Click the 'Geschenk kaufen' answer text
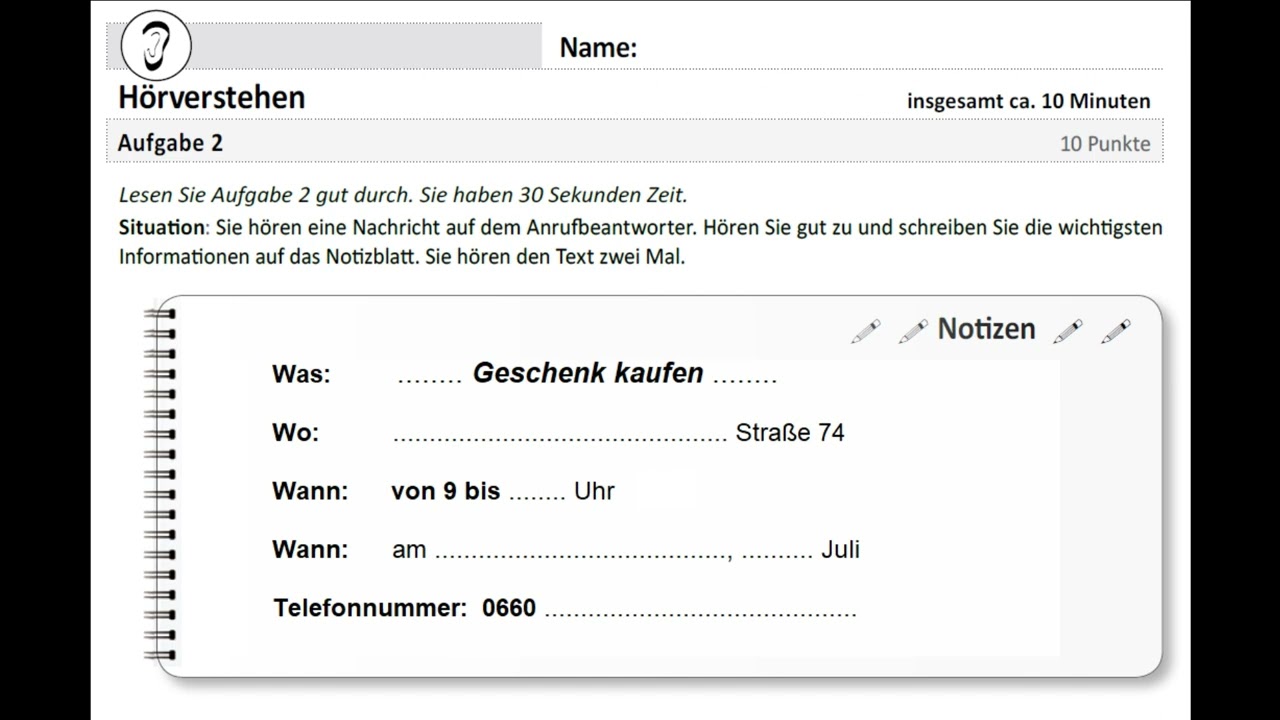Screen dimensions: 1280x720 pos(588,373)
